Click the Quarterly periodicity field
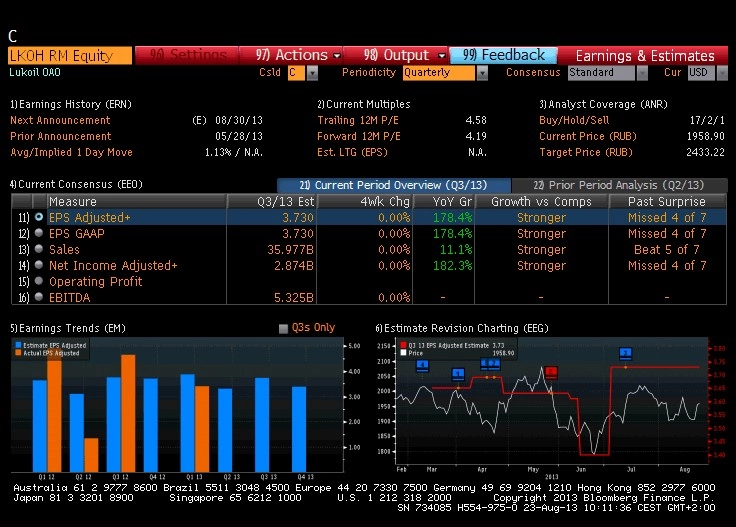Screen dimensions: 736x527 pyautogui.click(x=438, y=73)
